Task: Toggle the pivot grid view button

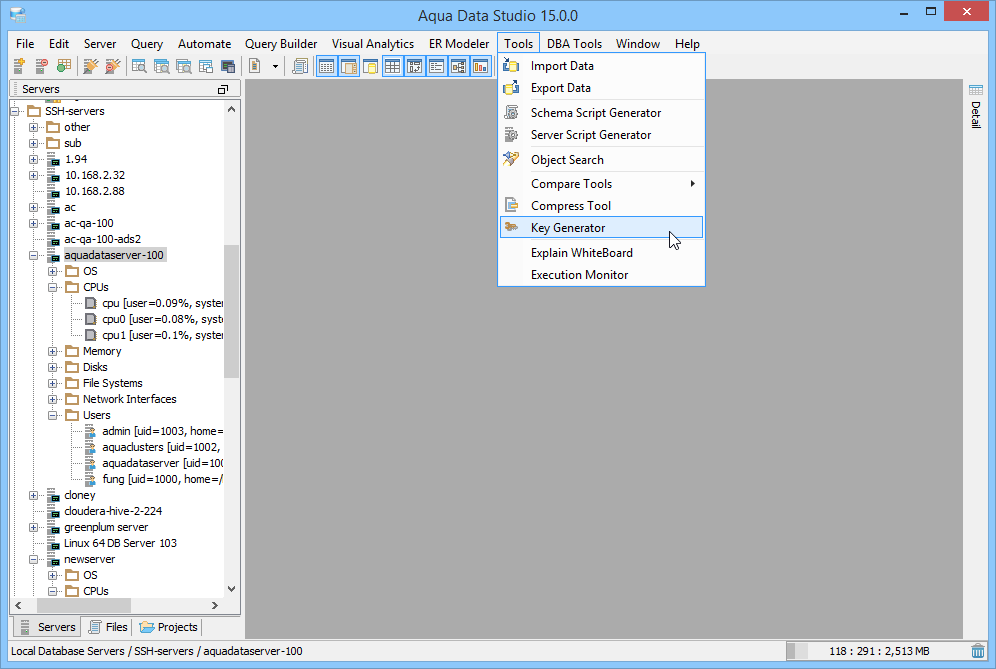Action: pyautogui.click(x=415, y=65)
